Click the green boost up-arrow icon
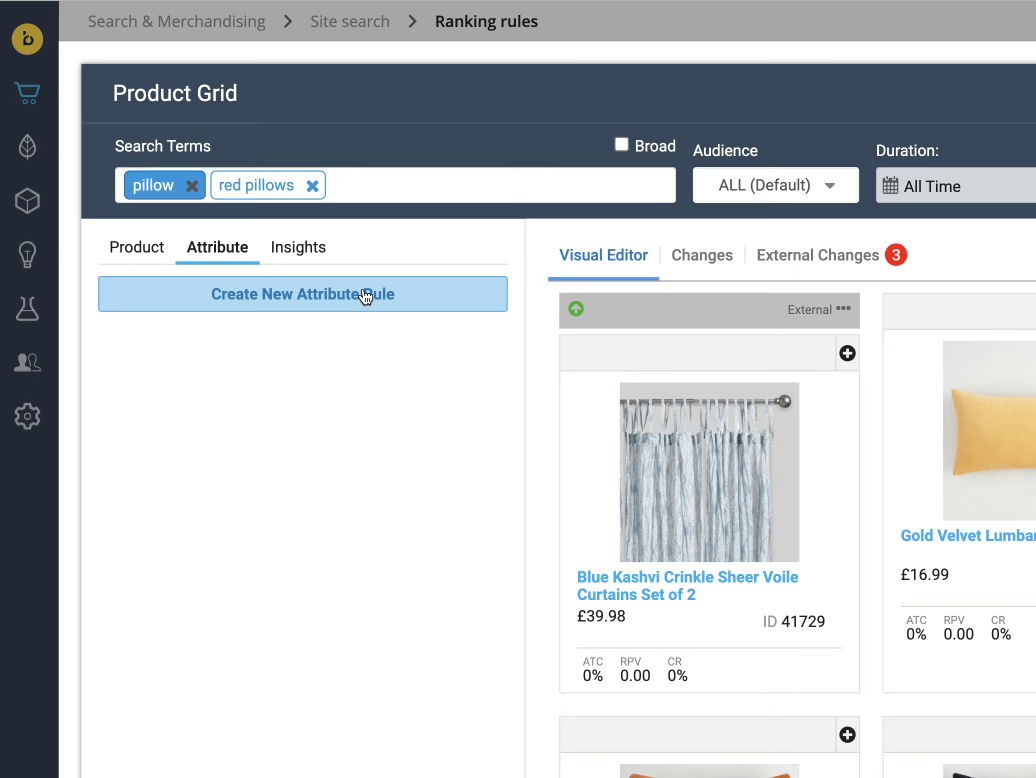Image resolution: width=1036 pixels, height=778 pixels. click(x=576, y=308)
